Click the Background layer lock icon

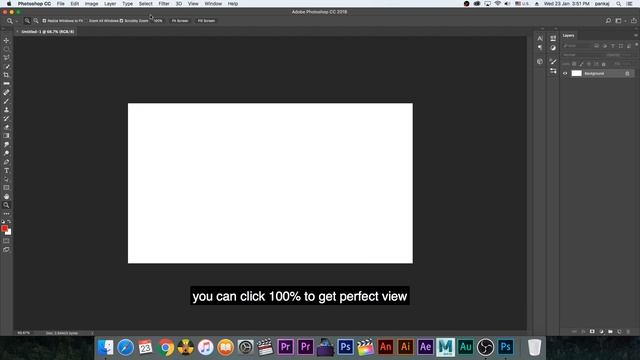coord(627,73)
